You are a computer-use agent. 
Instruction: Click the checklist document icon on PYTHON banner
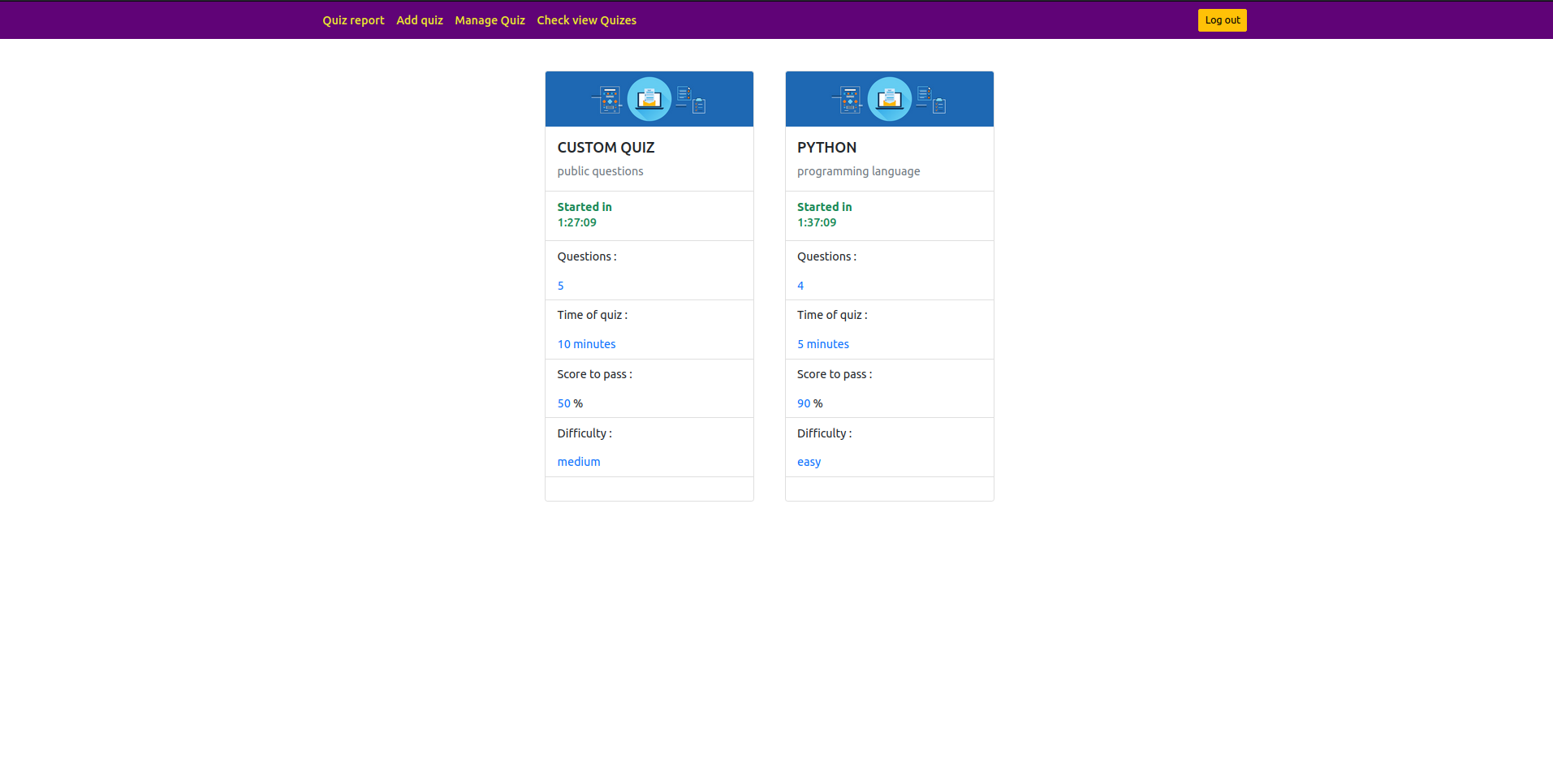tap(925, 93)
